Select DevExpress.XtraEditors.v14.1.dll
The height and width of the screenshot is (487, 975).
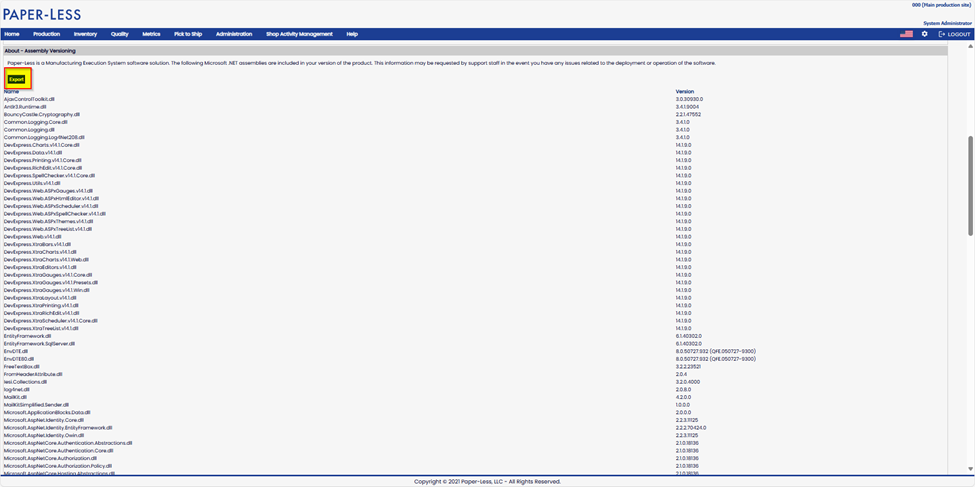(x=40, y=267)
